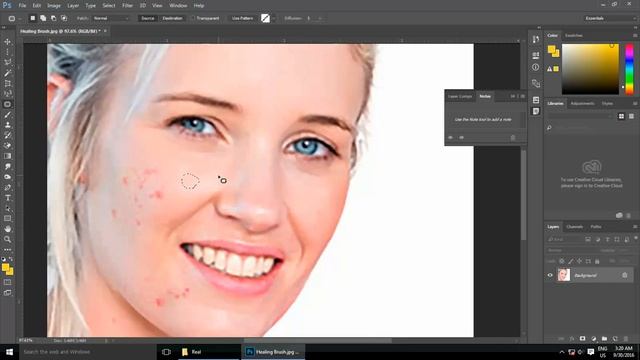The width and height of the screenshot is (640, 360).
Task: Choose New selection mode button
Action: [33, 18]
